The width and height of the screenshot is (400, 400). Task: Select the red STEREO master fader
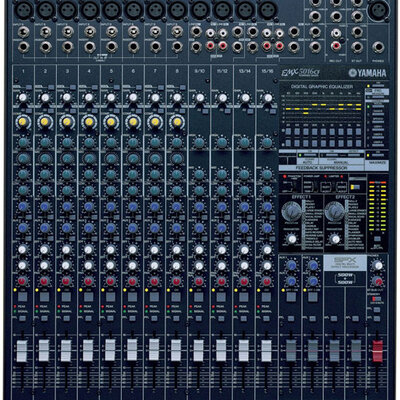click(378, 350)
